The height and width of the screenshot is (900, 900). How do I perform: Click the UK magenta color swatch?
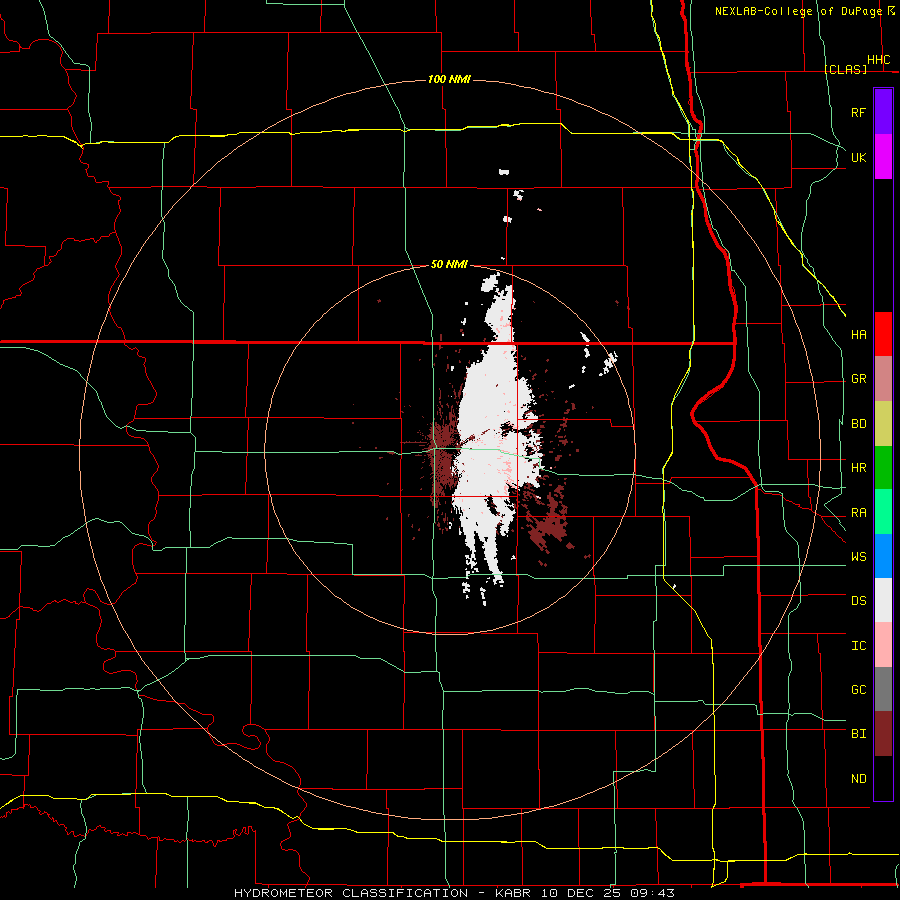pyautogui.click(x=883, y=157)
